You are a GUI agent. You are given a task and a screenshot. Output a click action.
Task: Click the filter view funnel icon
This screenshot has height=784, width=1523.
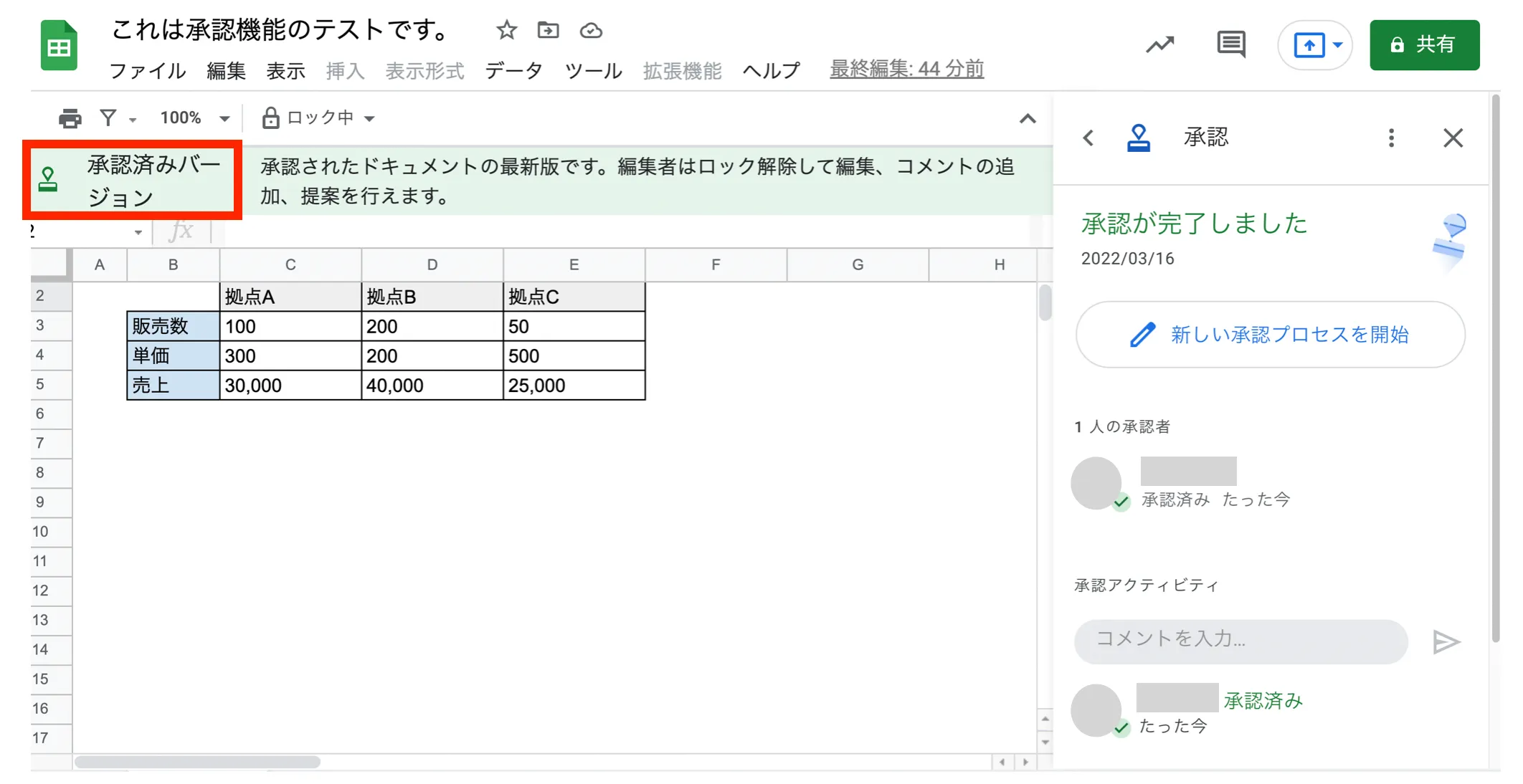[x=108, y=118]
